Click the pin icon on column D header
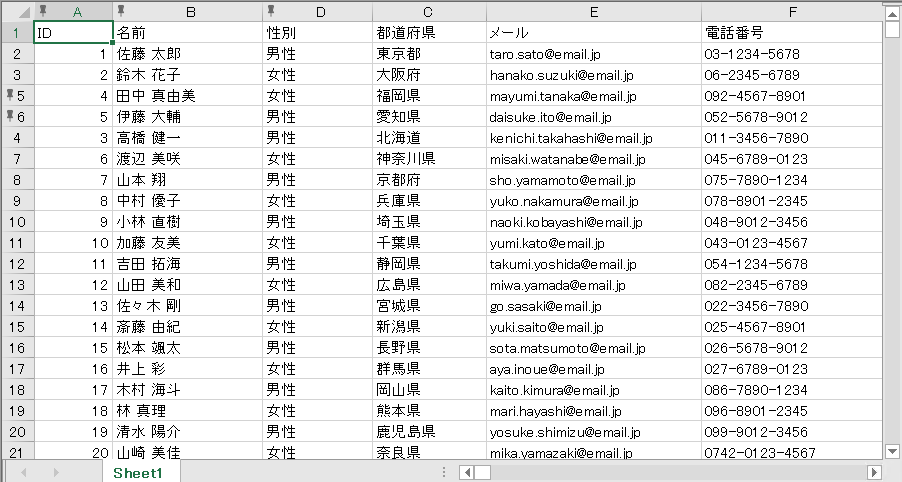902x482 pixels. coord(272,10)
